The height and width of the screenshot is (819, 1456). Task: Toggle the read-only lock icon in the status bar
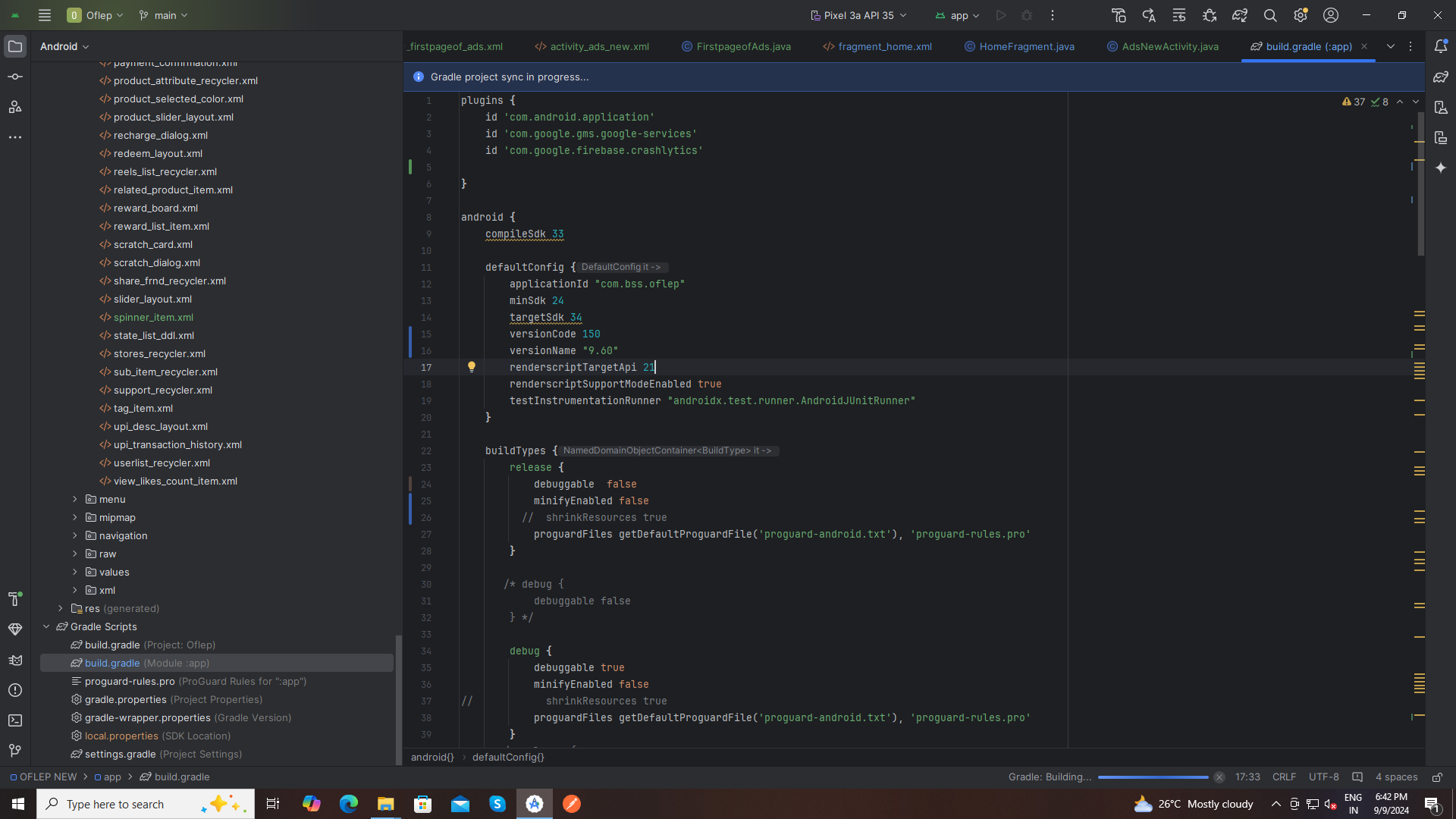click(1437, 777)
